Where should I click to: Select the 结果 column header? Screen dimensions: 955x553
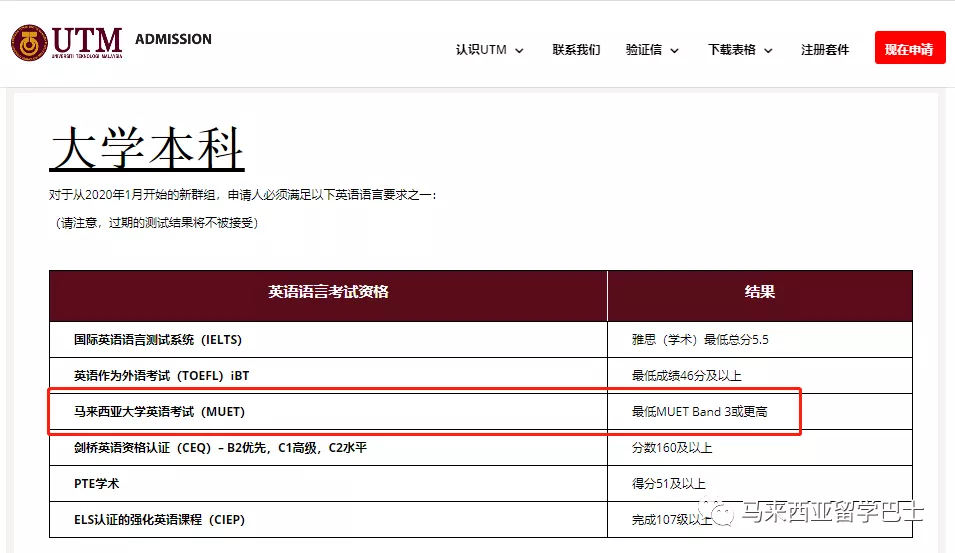click(x=760, y=295)
